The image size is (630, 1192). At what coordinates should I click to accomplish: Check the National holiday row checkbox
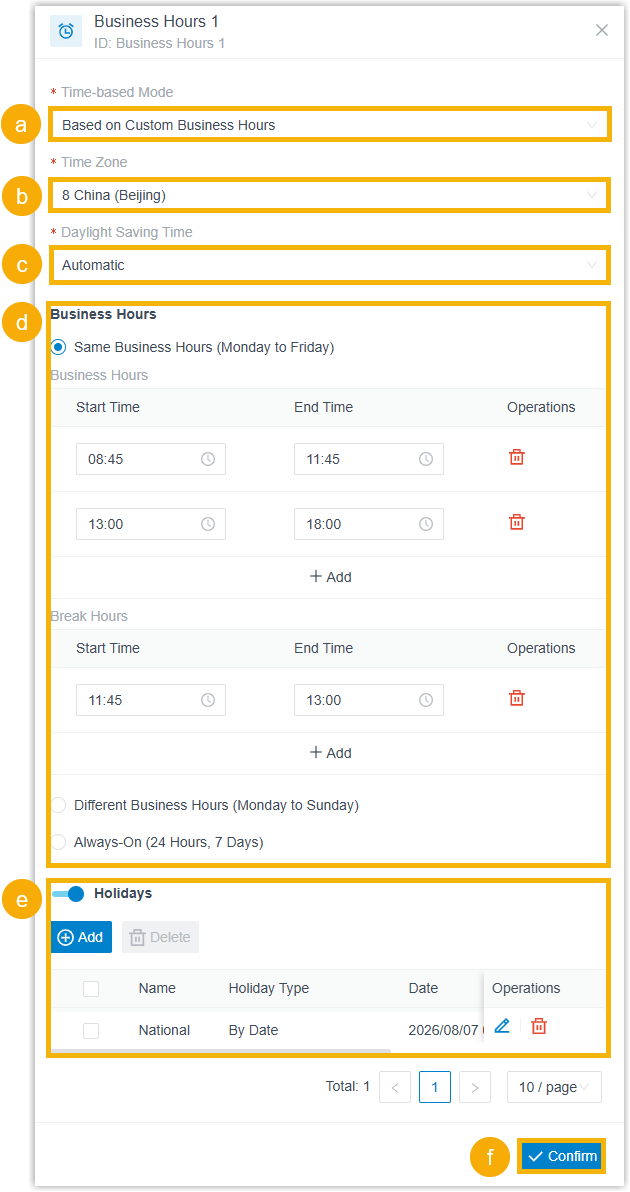(91, 1031)
